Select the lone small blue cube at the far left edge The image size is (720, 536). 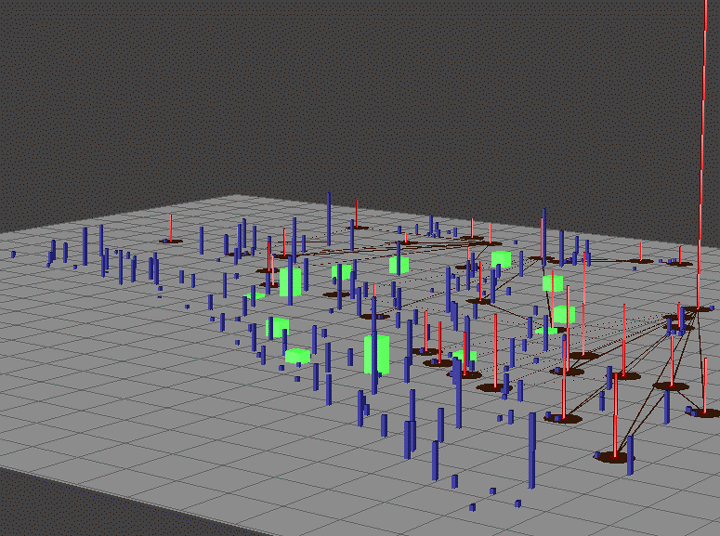(x=13, y=254)
